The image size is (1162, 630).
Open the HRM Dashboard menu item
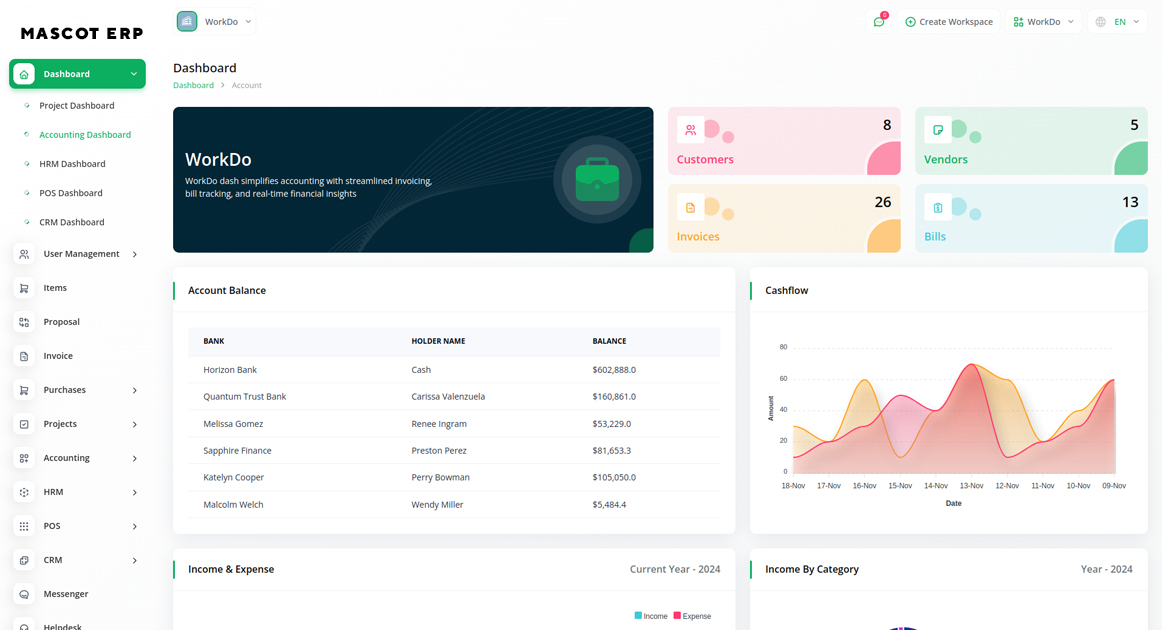(x=72, y=164)
